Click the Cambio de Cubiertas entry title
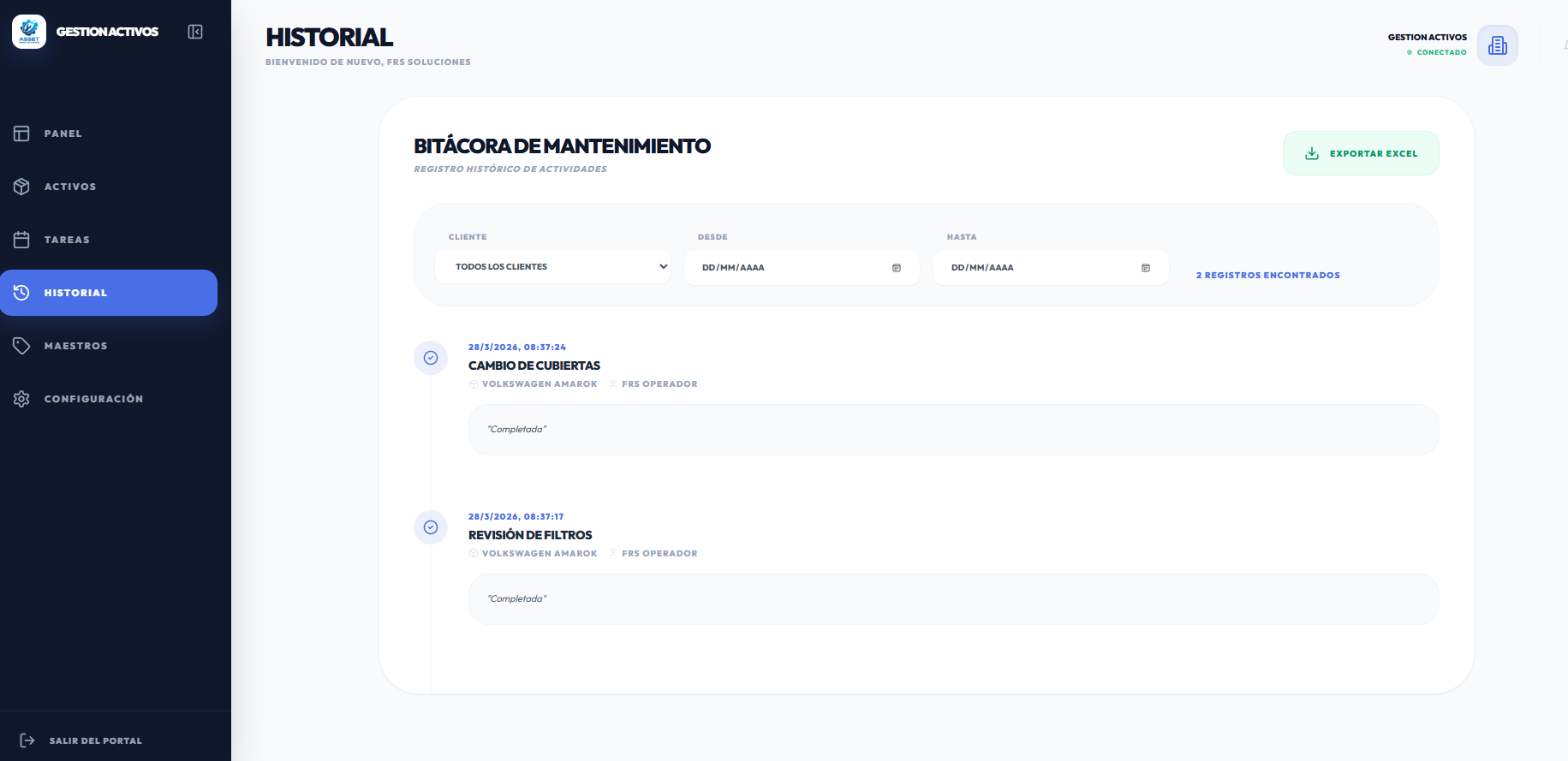This screenshot has height=761, width=1568. (534, 366)
